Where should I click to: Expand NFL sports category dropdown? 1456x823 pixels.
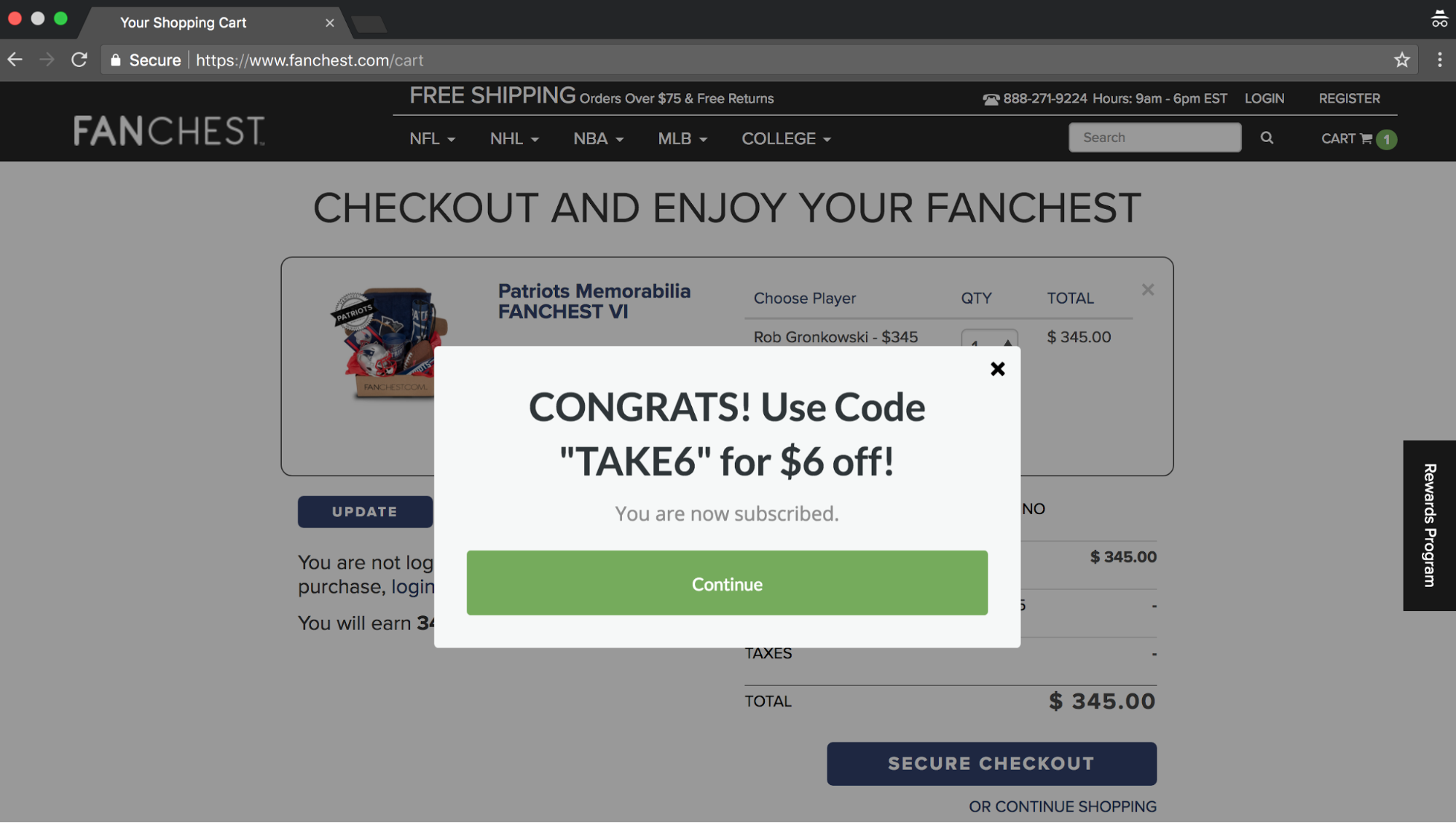coord(433,138)
